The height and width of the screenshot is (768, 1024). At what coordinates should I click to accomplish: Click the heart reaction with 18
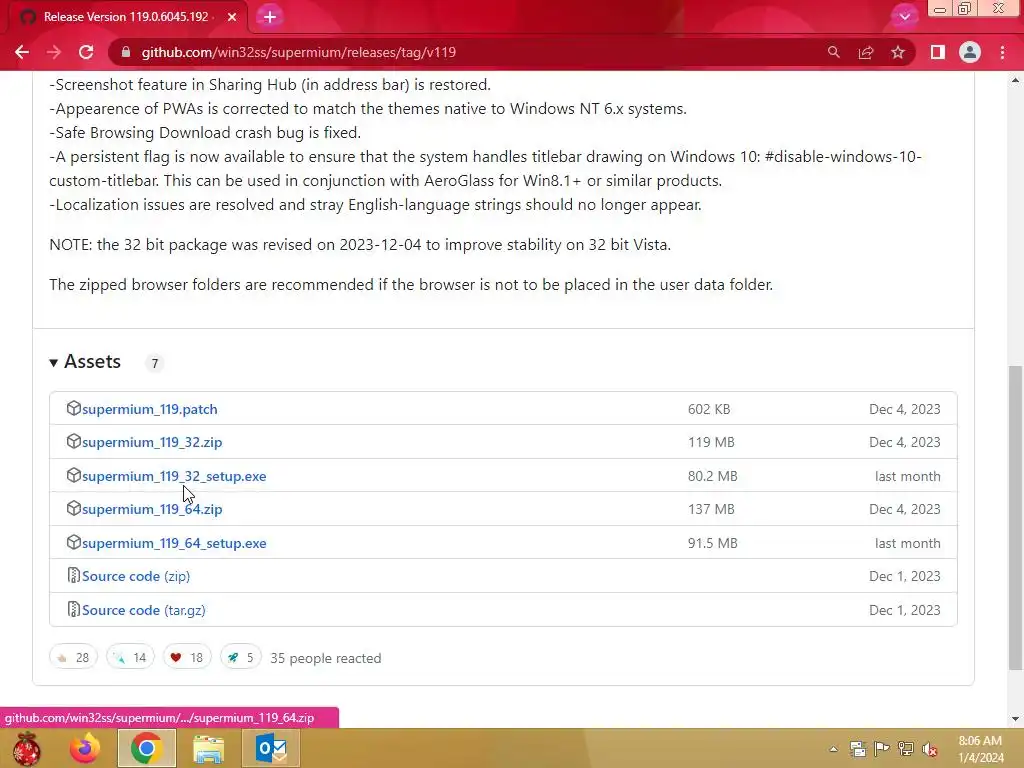coord(187,657)
